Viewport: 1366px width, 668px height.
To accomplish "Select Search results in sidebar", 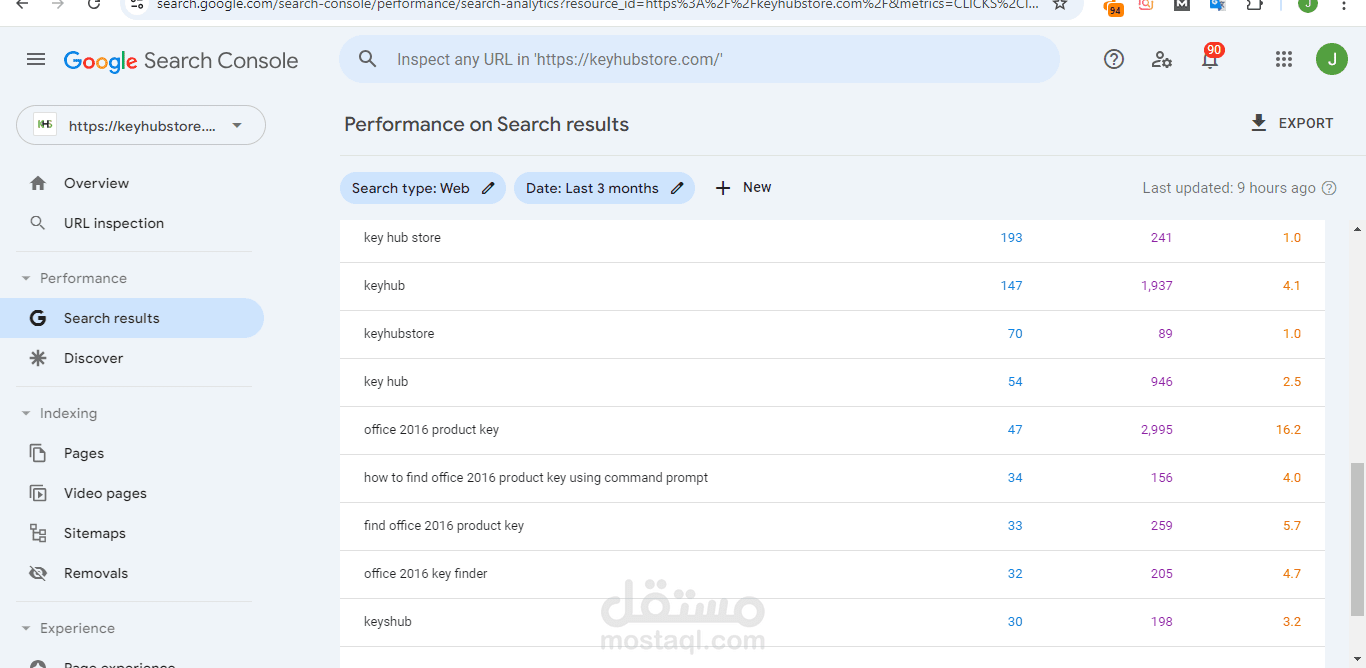I will [132, 318].
